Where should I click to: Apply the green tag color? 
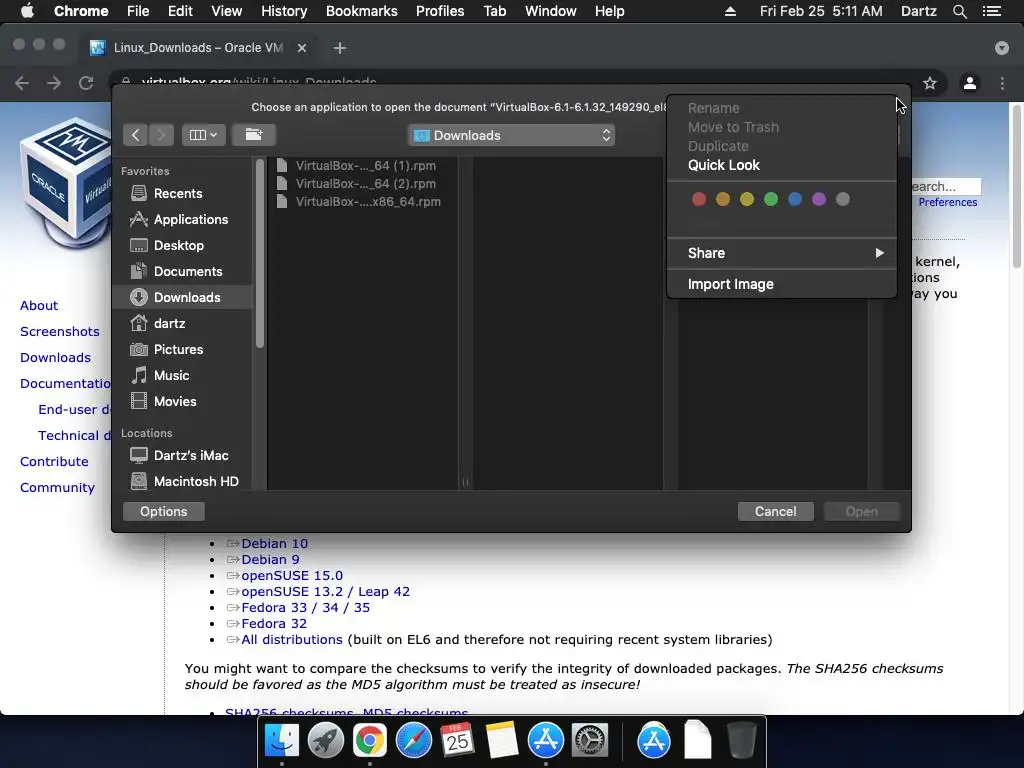click(x=771, y=199)
